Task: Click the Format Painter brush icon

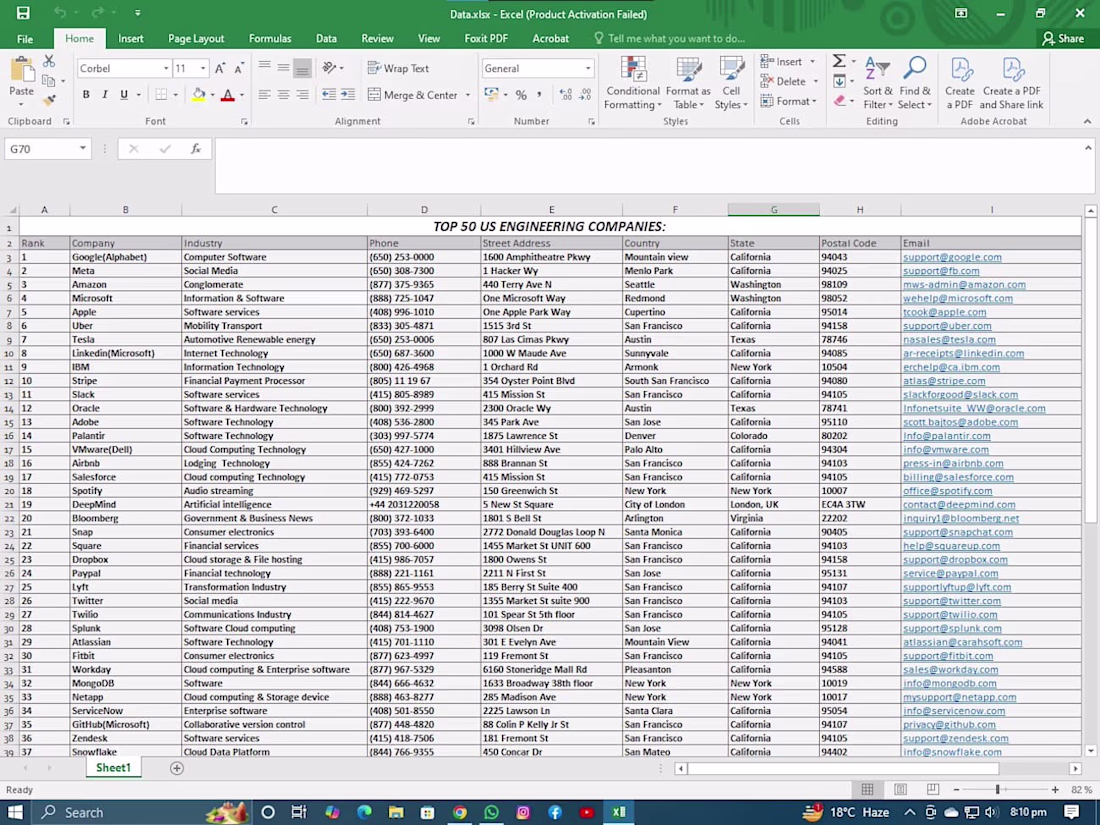Action: click(48, 100)
